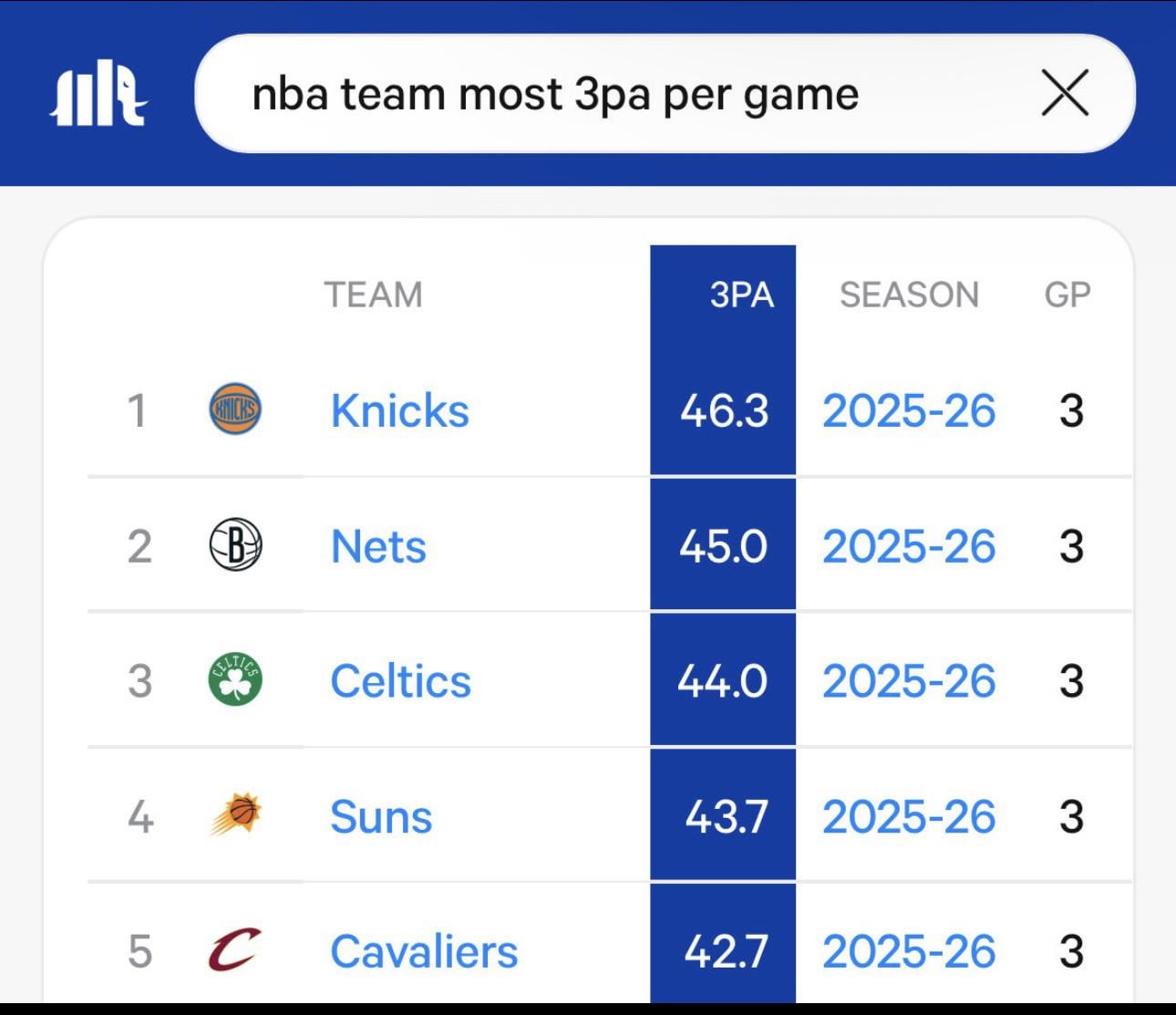Click the Brooklyn Nets logo
The height and width of the screenshot is (1015, 1176).
pyautogui.click(x=235, y=545)
